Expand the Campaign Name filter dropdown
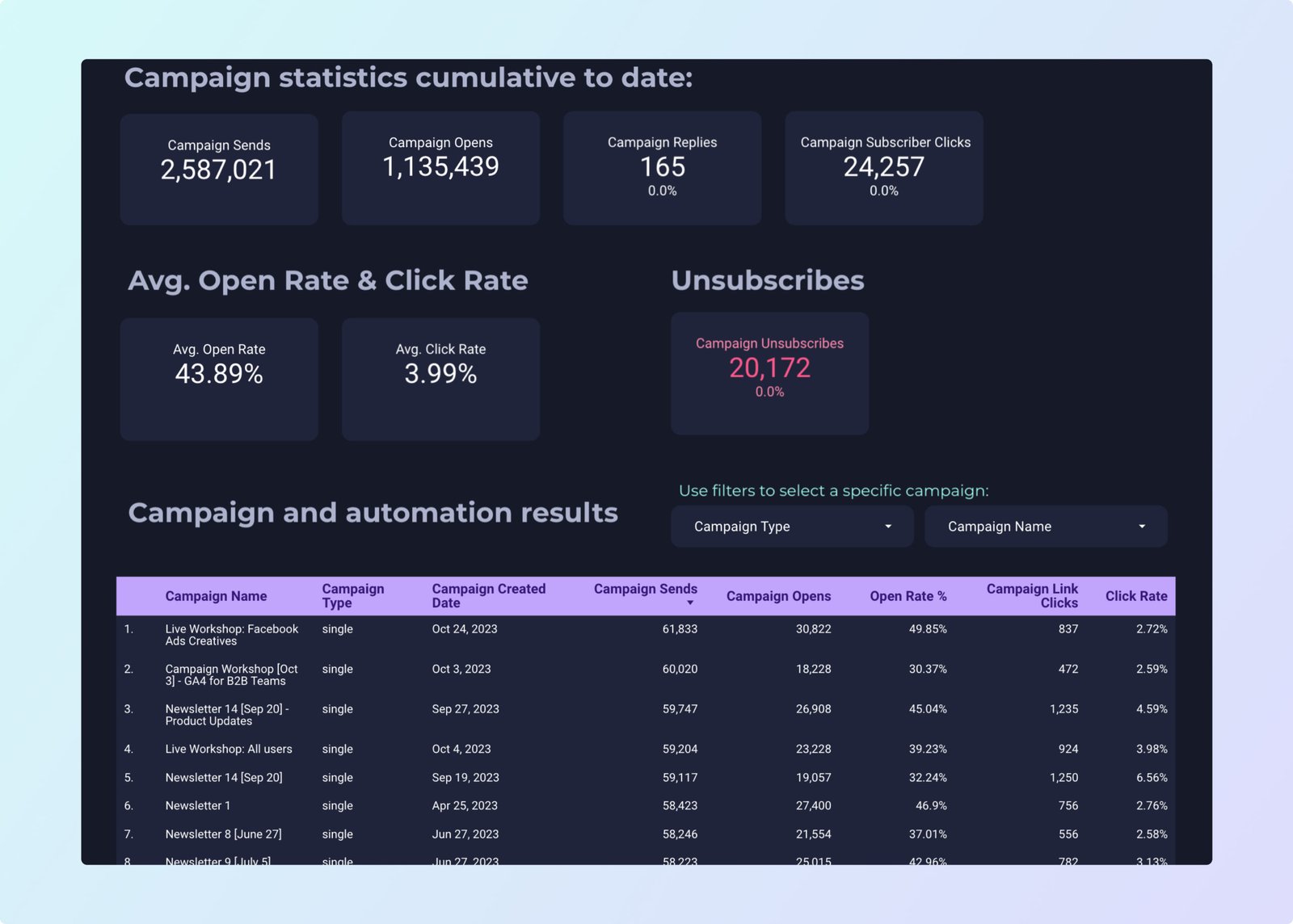The width and height of the screenshot is (1293, 924). pyautogui.click(x=1044, y=527)
